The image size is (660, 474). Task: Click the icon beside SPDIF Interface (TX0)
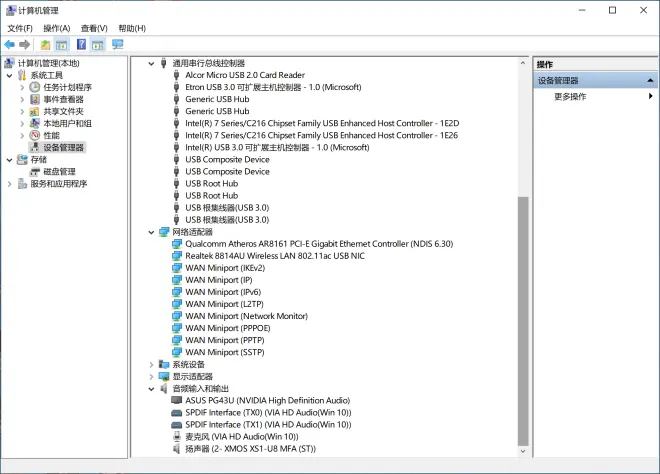[177, 413]
